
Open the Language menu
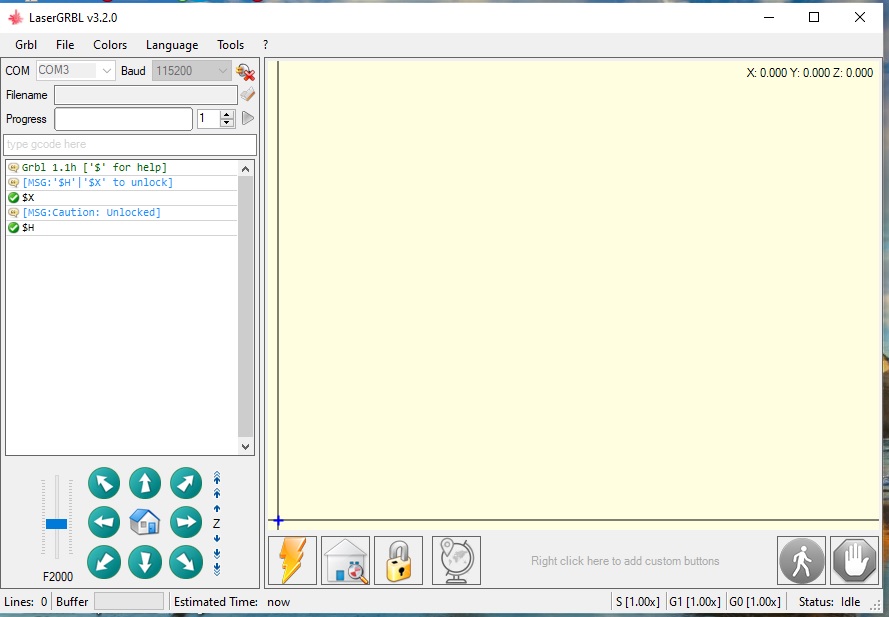click(x=172, y=45)
